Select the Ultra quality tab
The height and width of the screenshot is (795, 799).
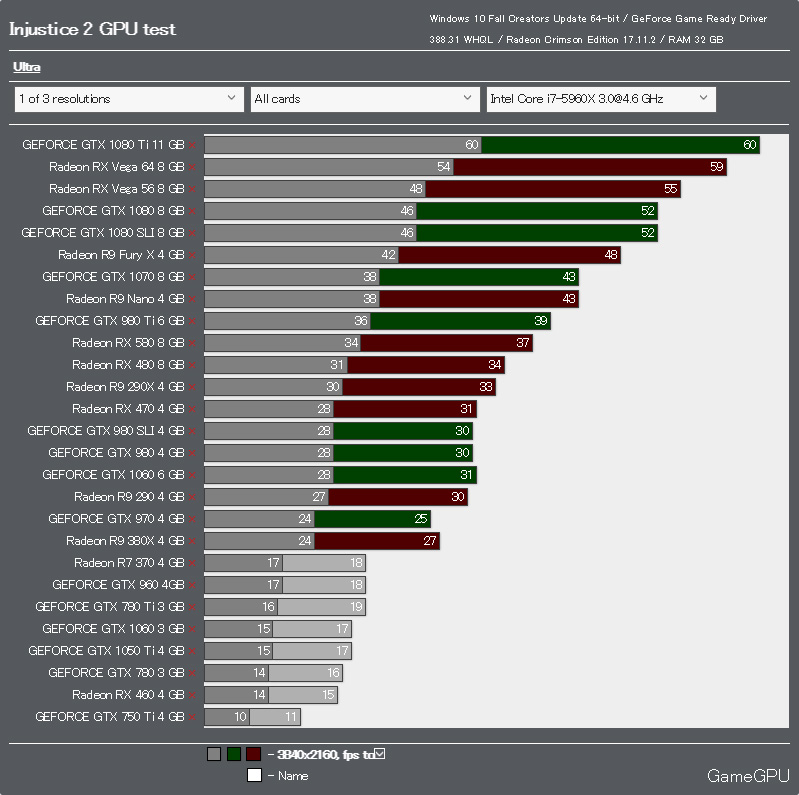point(26,67)
